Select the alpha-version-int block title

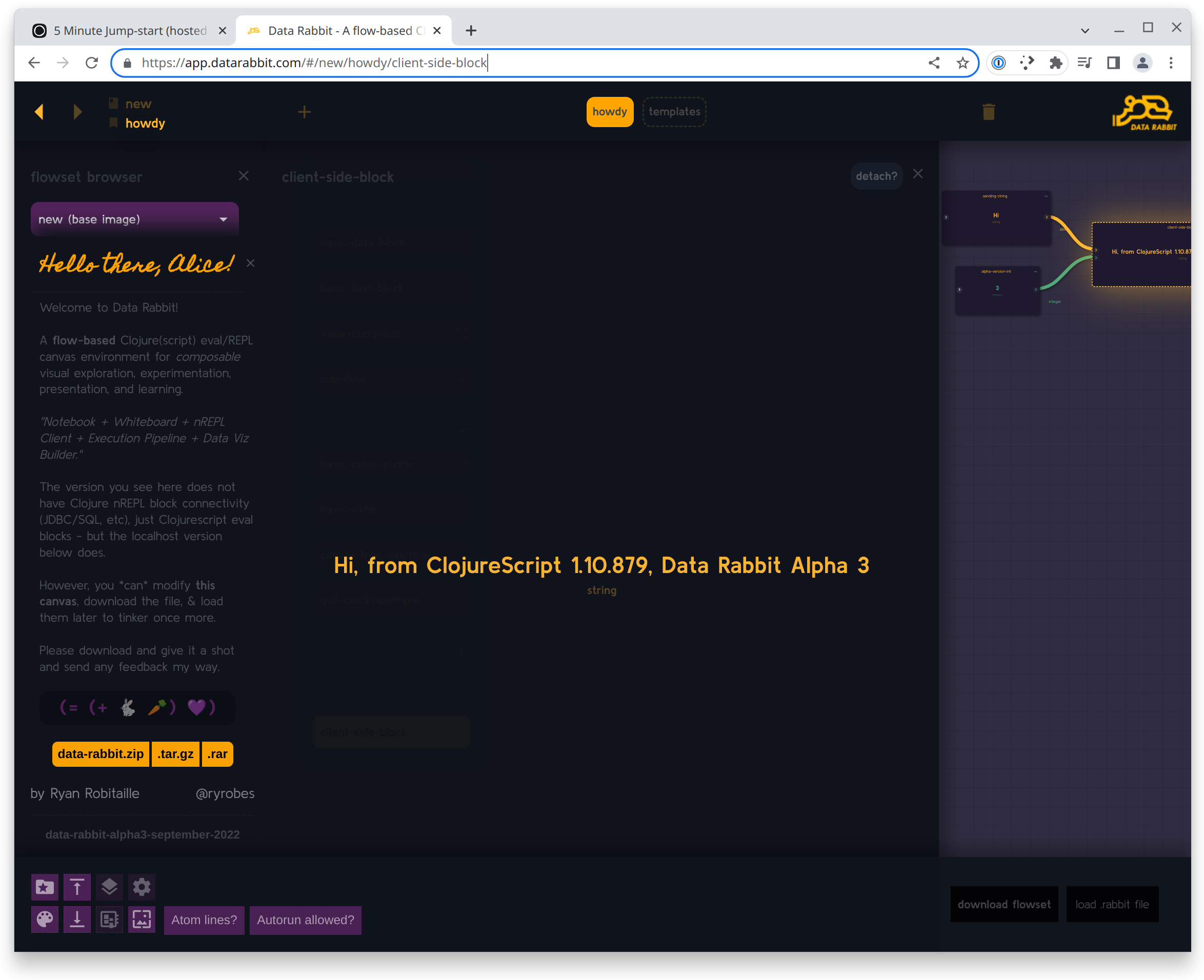click(x=996, y=272)
